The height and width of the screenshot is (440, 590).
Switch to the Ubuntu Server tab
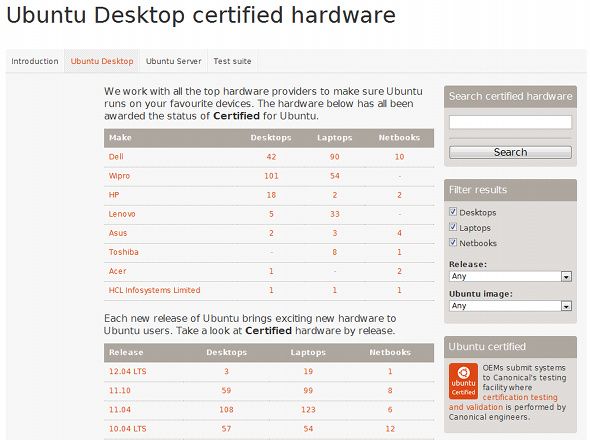pyautogui.click(x=173, y=61)
